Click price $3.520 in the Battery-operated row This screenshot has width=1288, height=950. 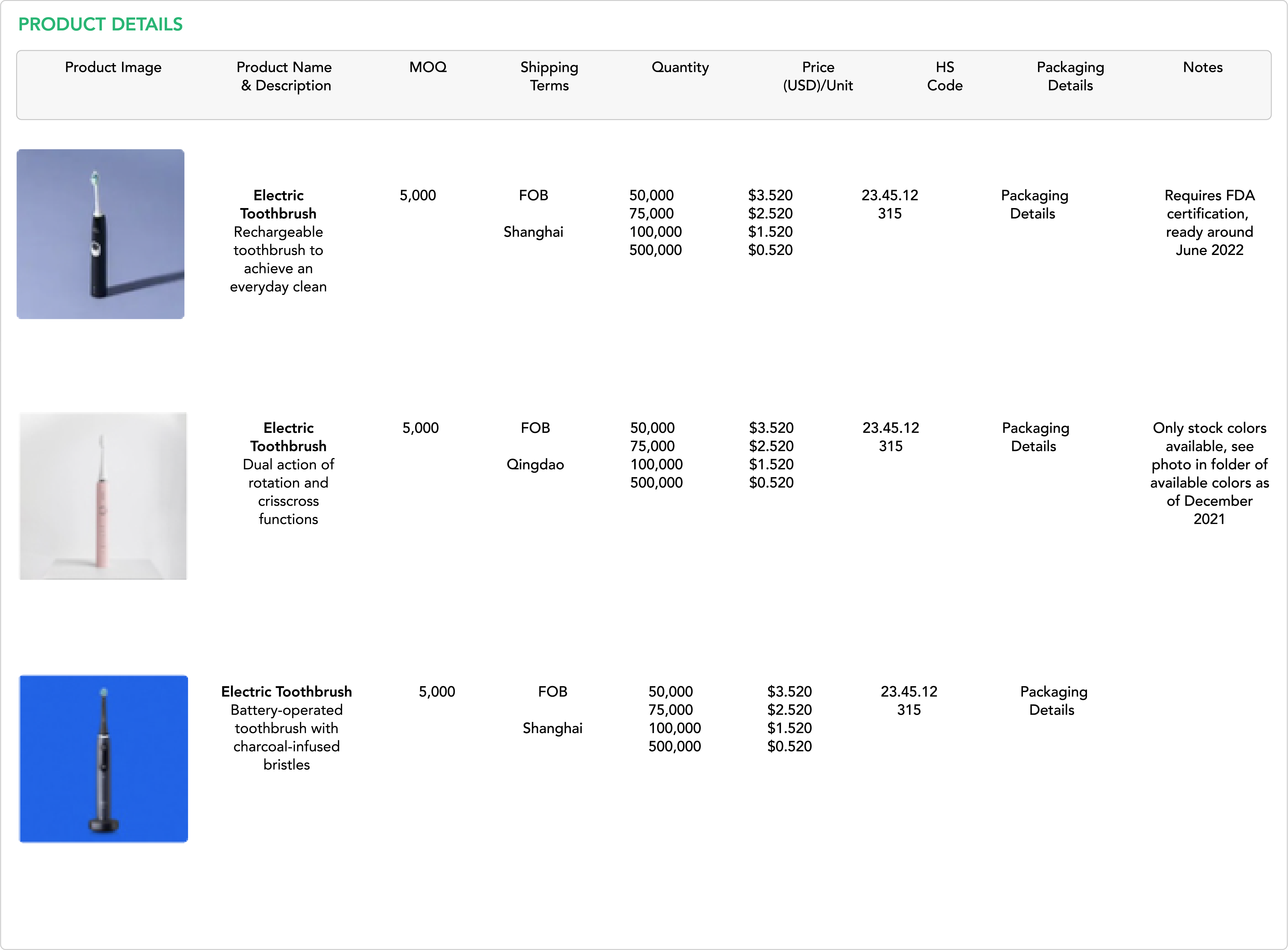(x=790, y=692)
